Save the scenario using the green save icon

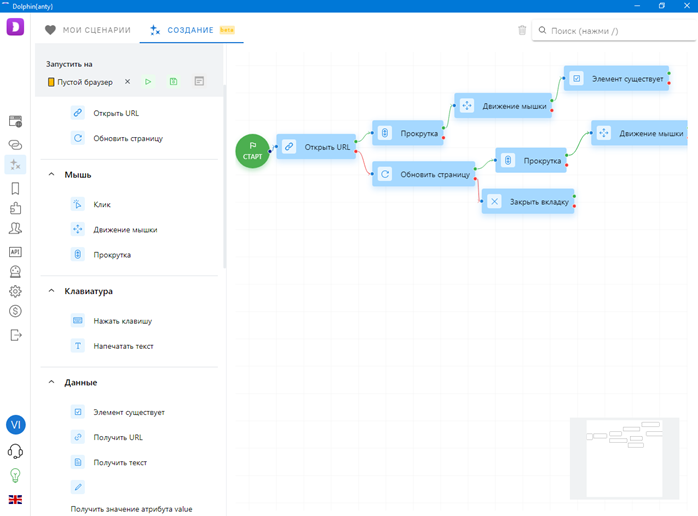tap(173, 81)
